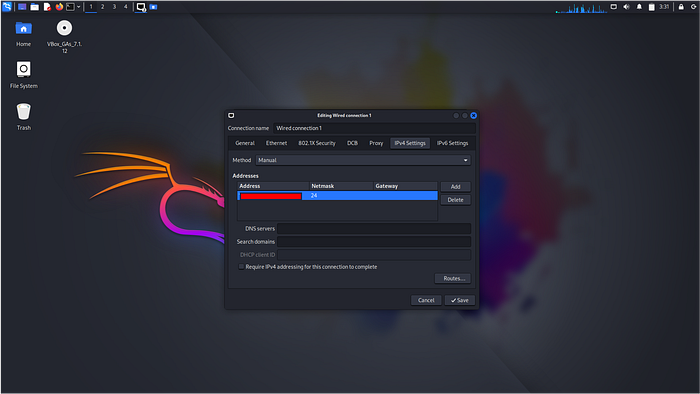Click the panel clock showing 3:31
Screen dimensions: 700x394
click(664, 7)
